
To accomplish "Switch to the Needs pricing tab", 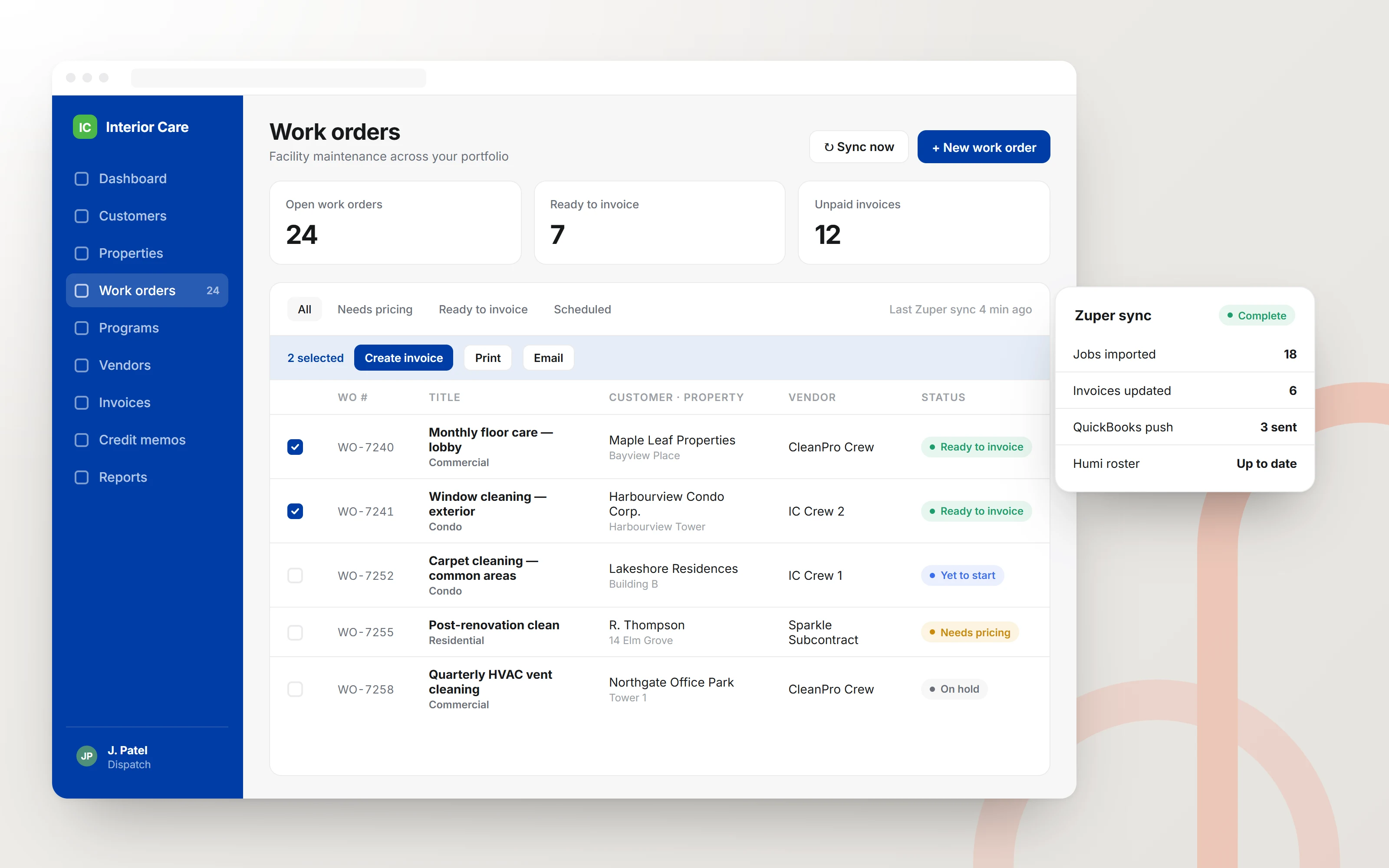I will pyautogui.click(x=375, y=309).
